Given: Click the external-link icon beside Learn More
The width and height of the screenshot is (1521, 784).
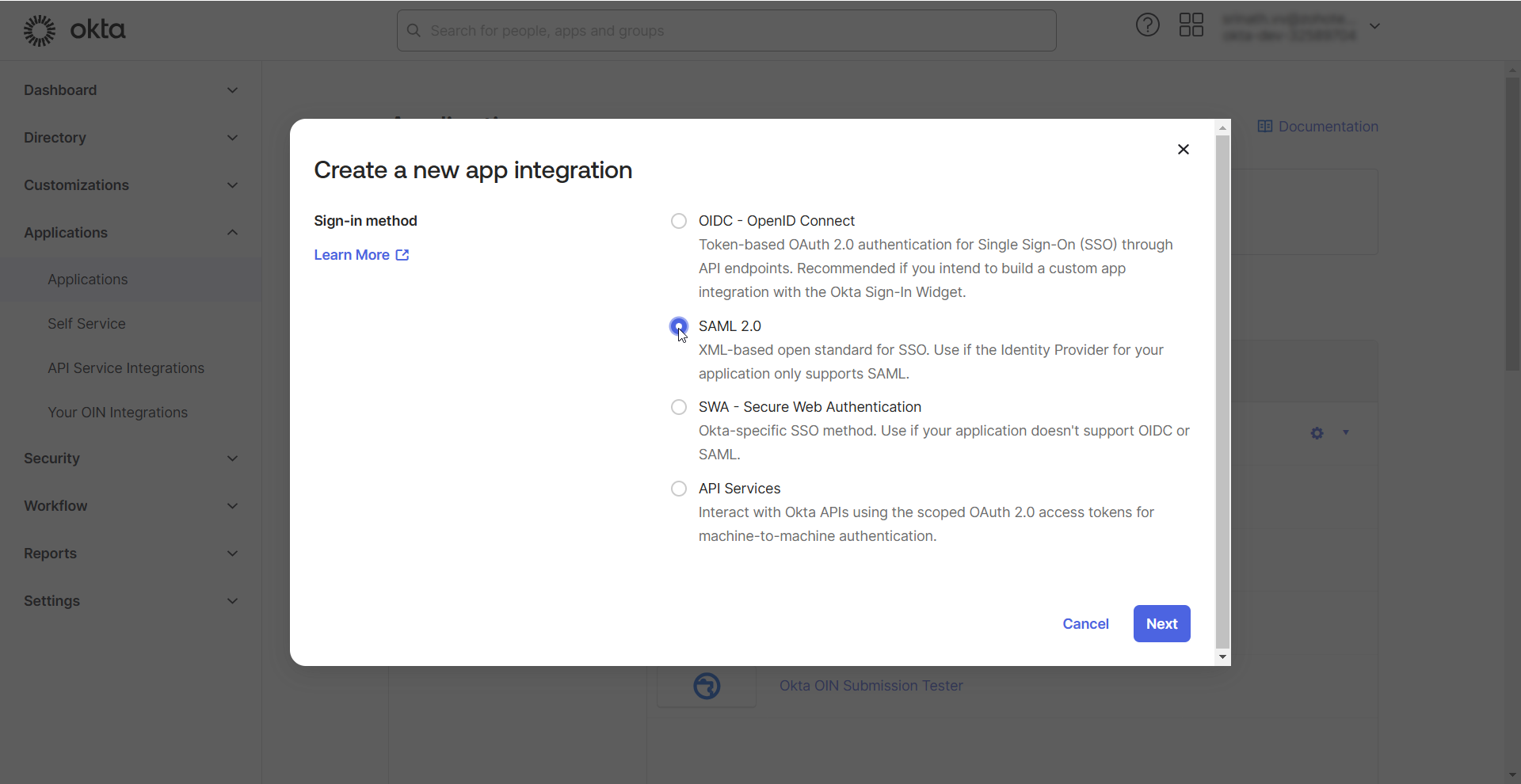Looking at the screenshot, I should pyautogui.click(x=402, y=254).
